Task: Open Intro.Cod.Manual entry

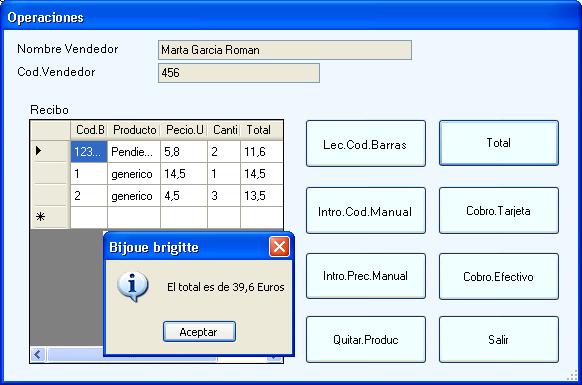Action: pos(366,211)
